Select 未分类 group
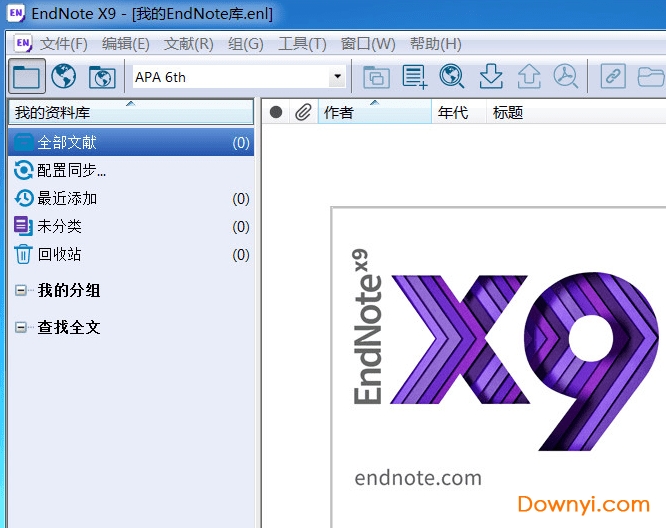The image size is (666, 528). (x=131, y=226)
